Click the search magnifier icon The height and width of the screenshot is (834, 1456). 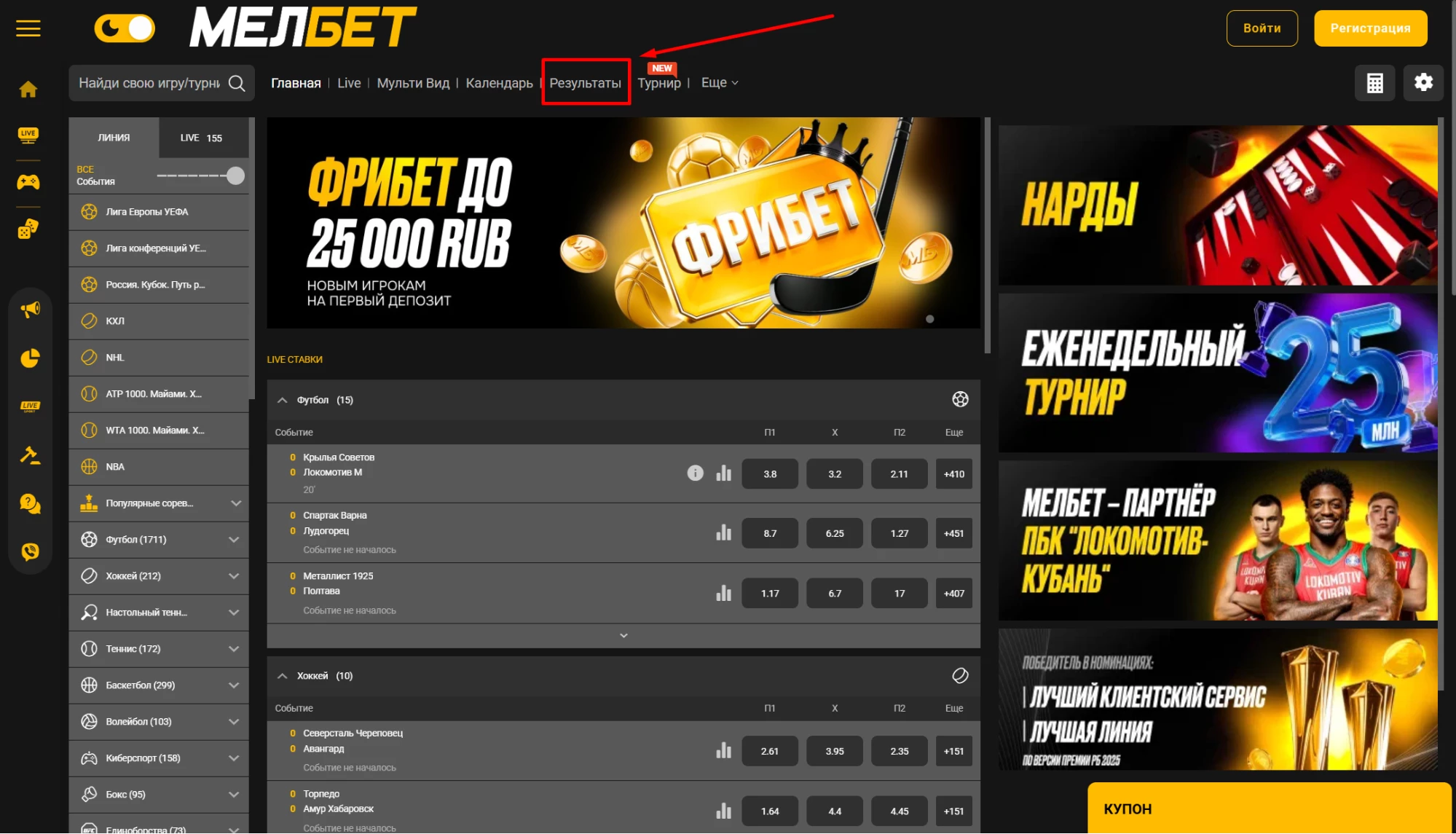[x=237, y=83]
